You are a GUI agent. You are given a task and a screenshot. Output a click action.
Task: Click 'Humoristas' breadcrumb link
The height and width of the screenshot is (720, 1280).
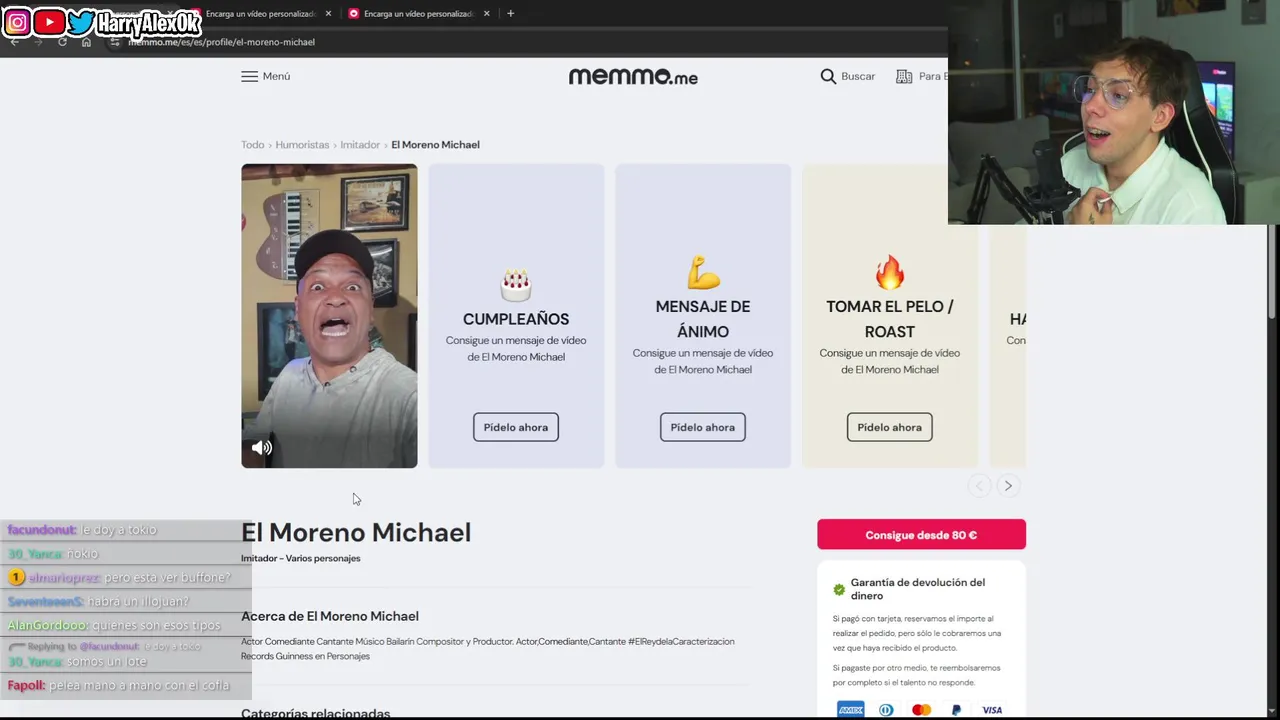tap(302, 145)
